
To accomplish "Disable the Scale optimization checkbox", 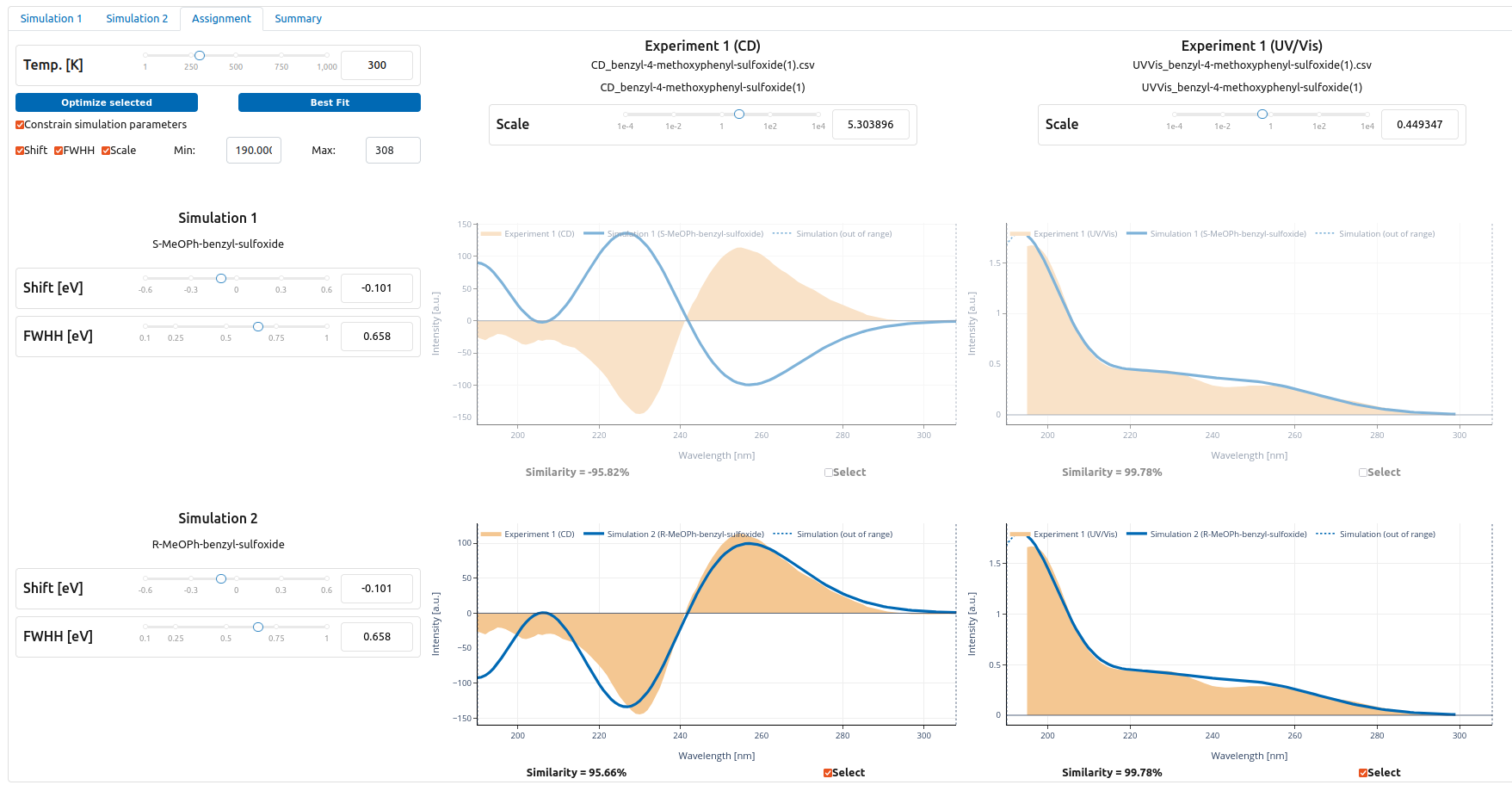I will [x=106, y=151].
